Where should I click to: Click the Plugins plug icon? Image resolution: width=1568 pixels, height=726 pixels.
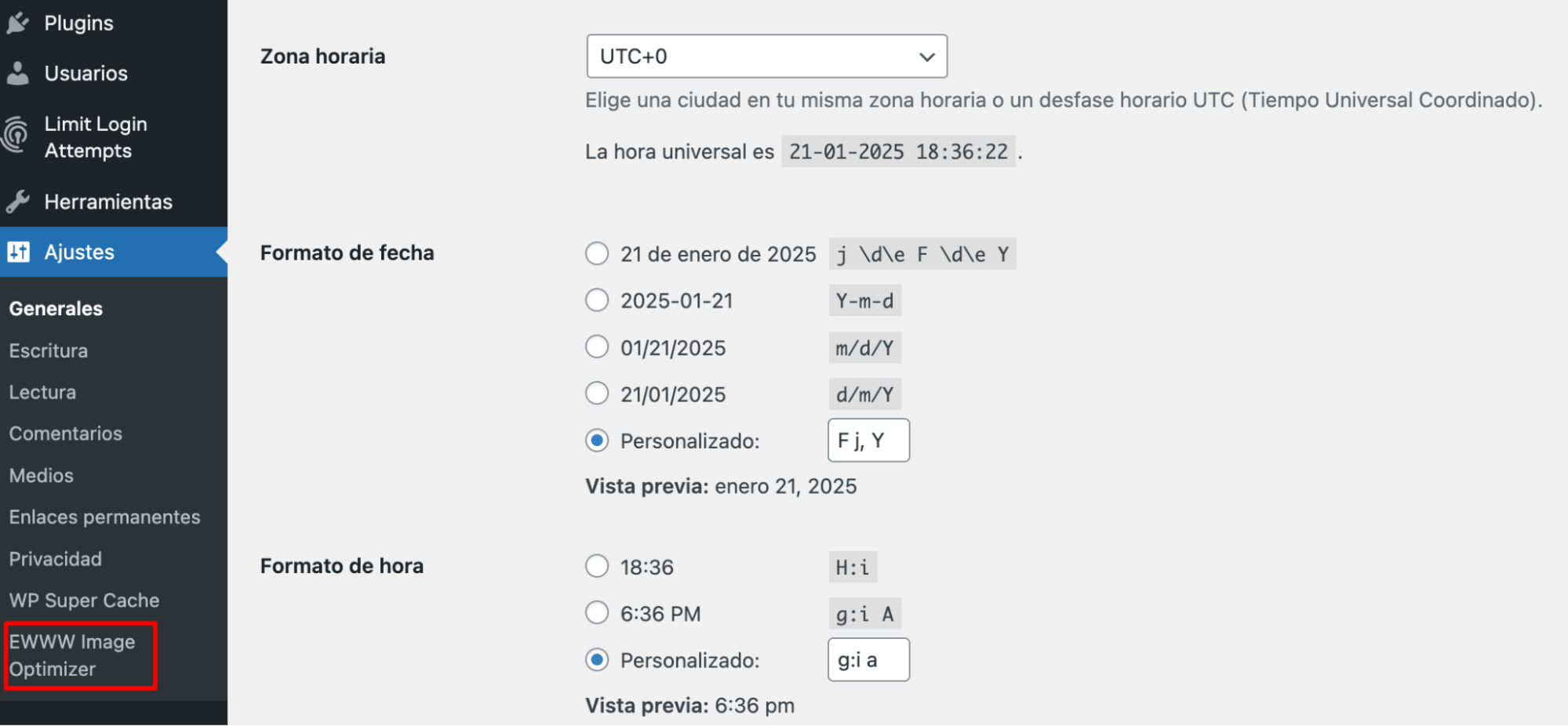pos(17,21)
